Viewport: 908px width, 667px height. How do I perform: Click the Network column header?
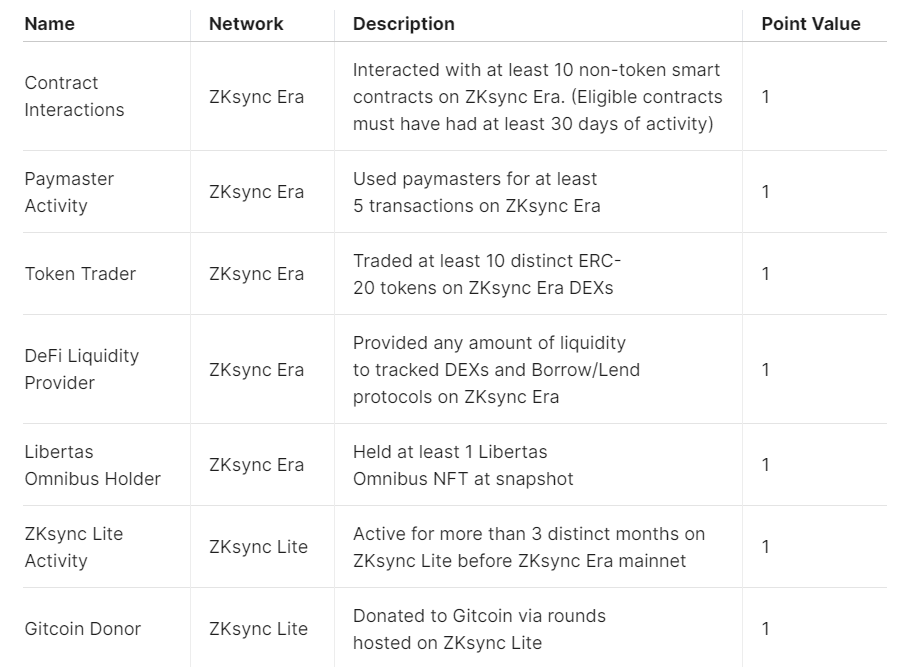[x=246, y=24]
